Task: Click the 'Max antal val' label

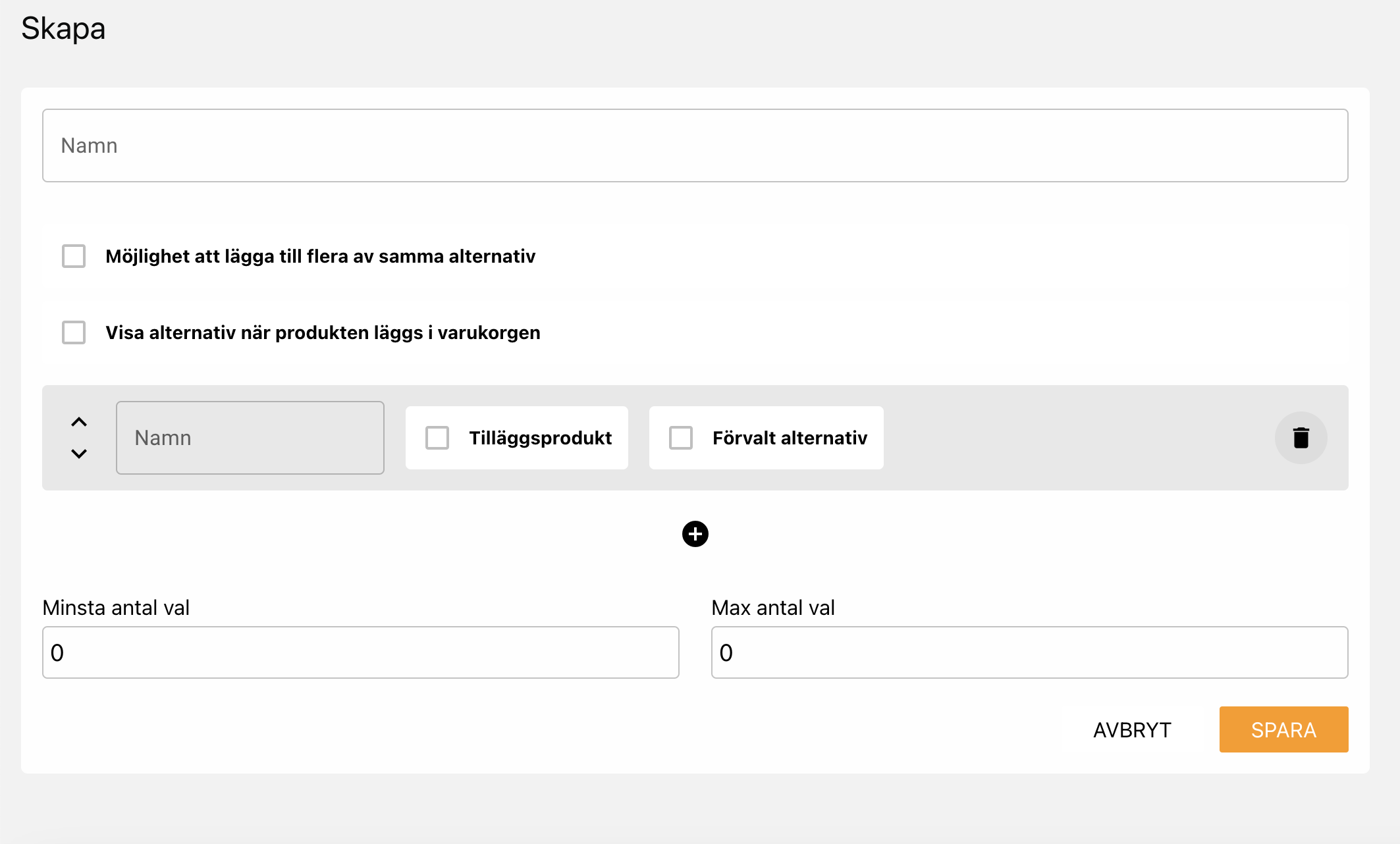Action: [773, 607]
